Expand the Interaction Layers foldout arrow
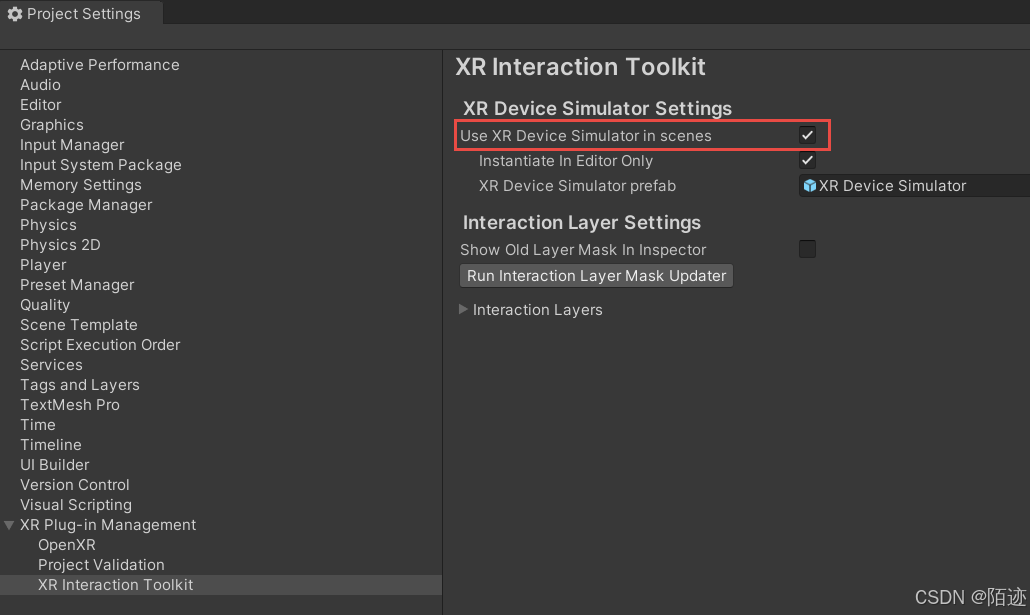1031x616 pixels. click(x=463, y=310)
